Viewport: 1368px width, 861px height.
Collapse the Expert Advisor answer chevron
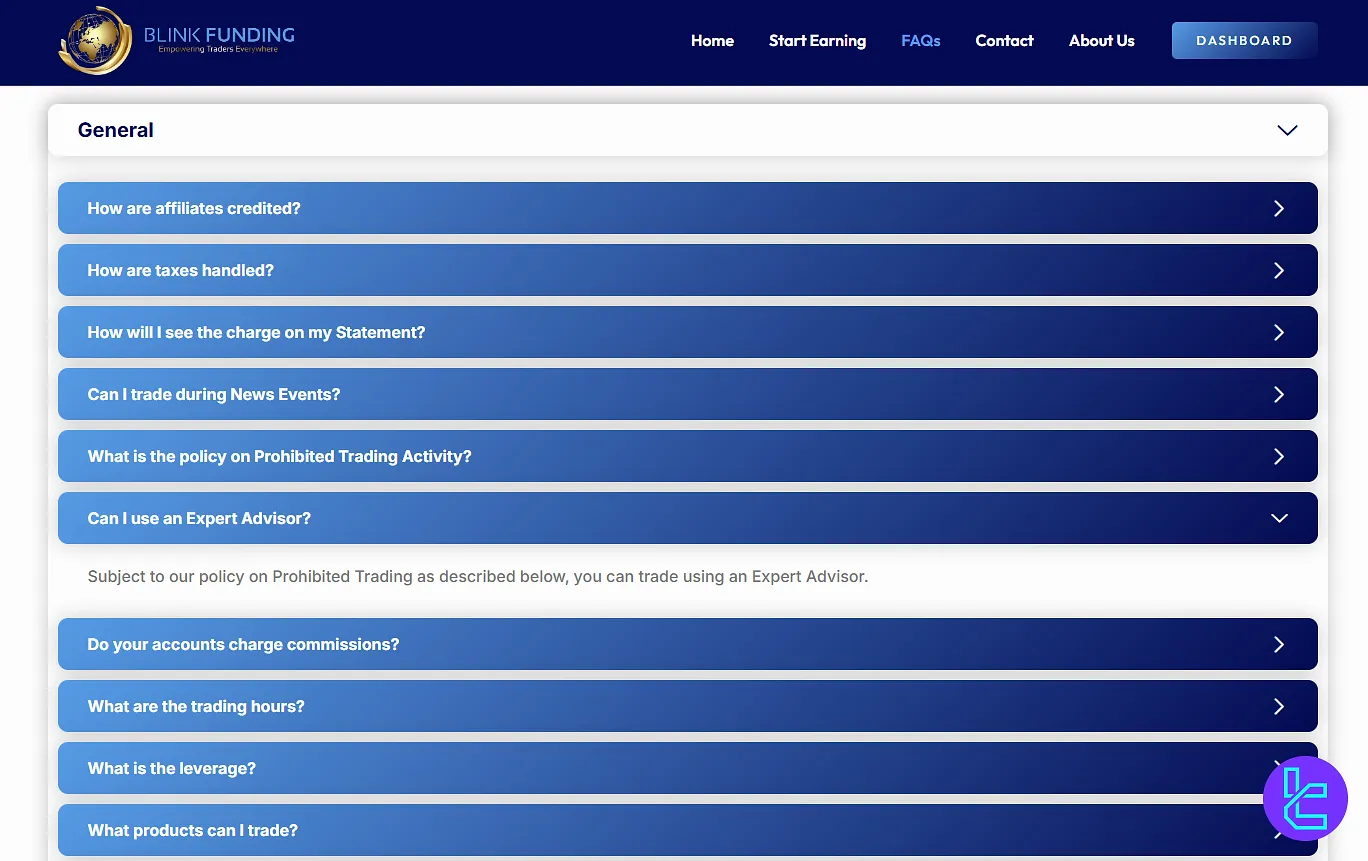click(x=1278, y=518)
